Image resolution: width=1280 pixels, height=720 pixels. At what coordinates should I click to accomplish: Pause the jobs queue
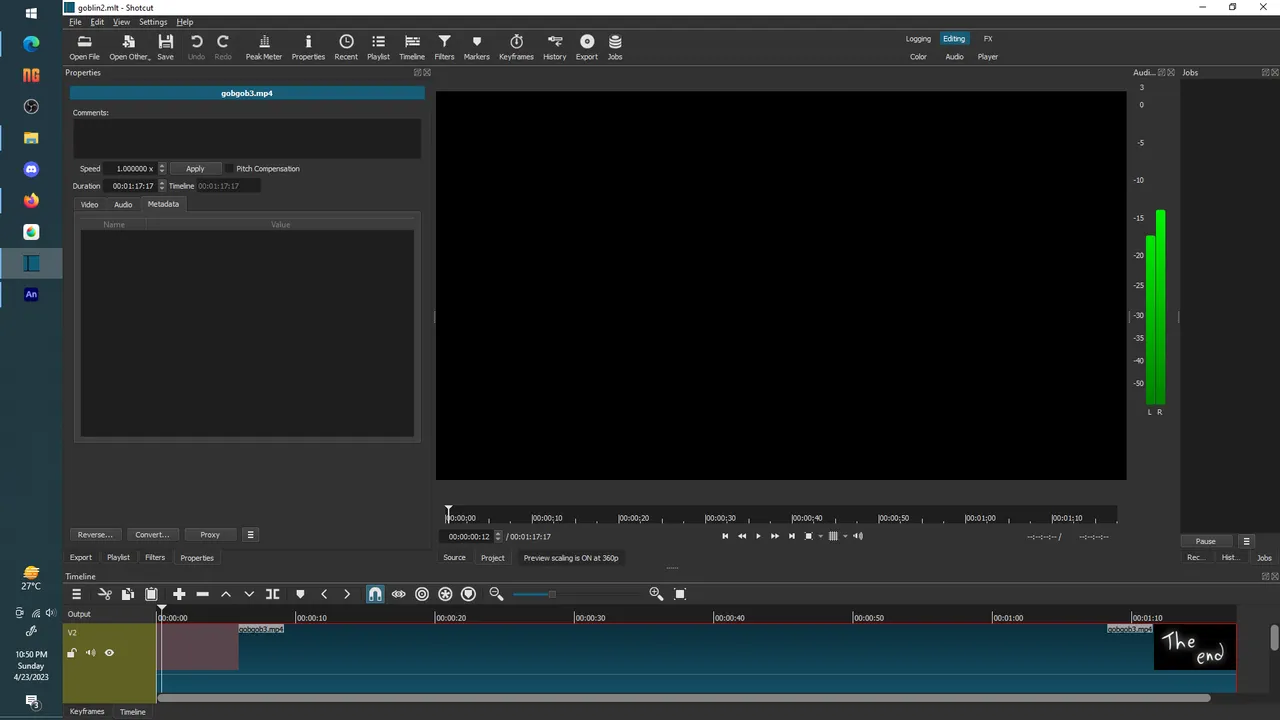(x=1206, y=542)
